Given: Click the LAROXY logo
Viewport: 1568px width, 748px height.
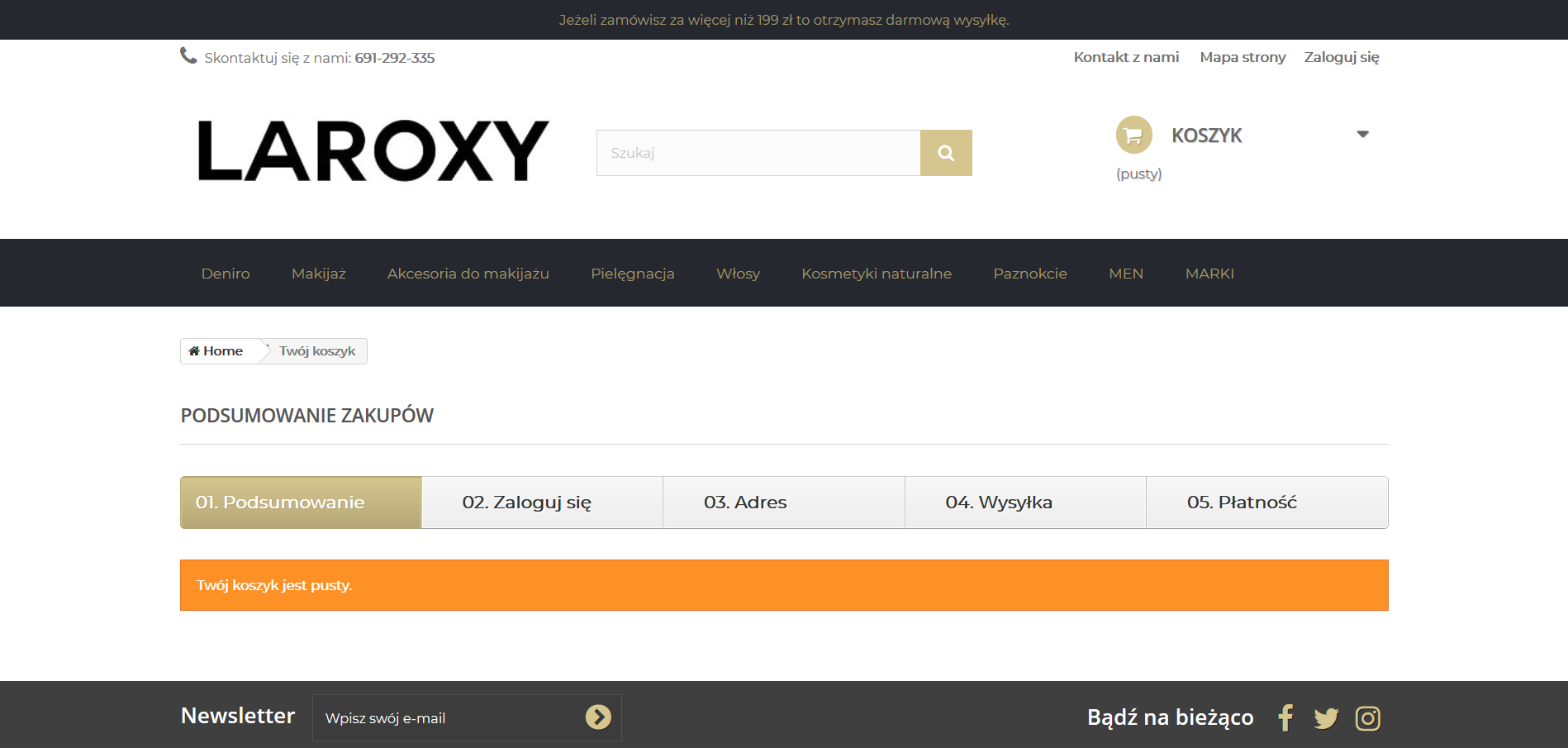Looking at the screenshot, I should pyautogui.click(x=373, y=151).
